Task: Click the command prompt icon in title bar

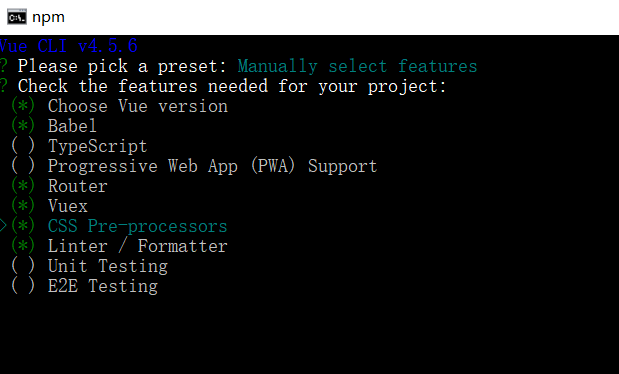Action: tap(17, 17)
